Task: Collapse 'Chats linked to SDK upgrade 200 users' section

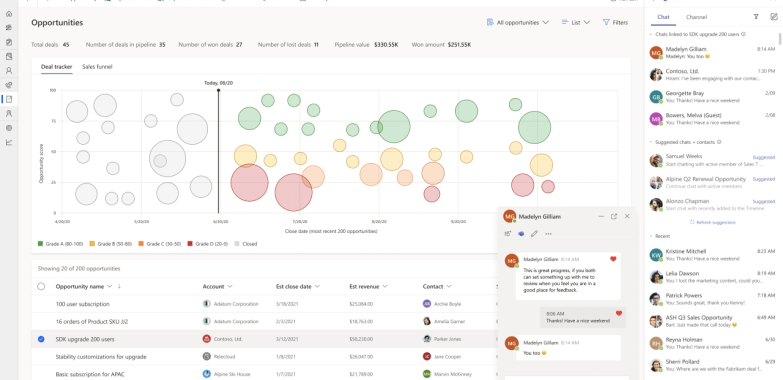Action: coord(651,34)
